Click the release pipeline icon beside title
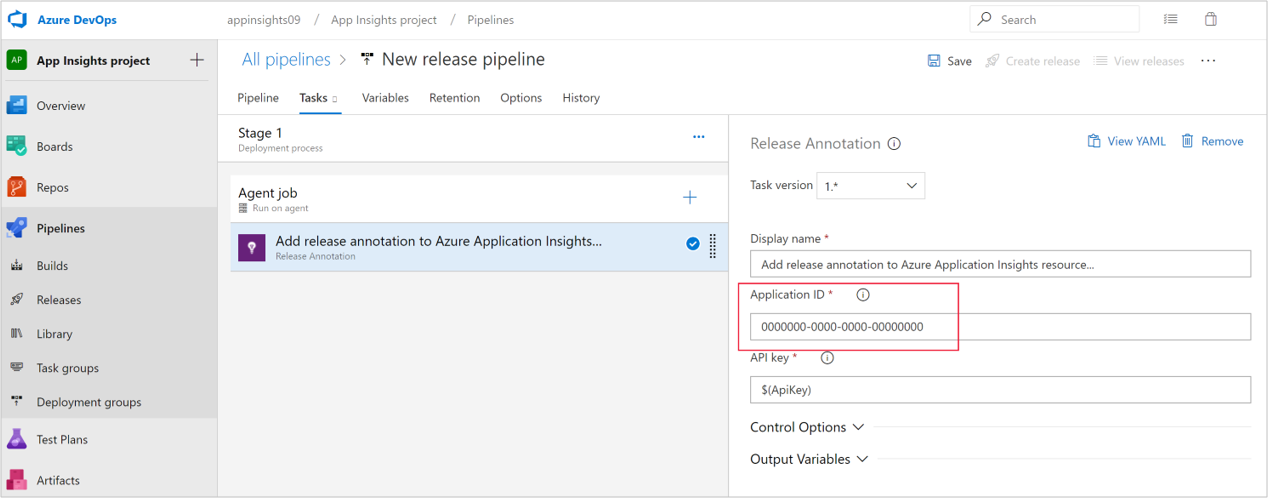 (367, 60)
